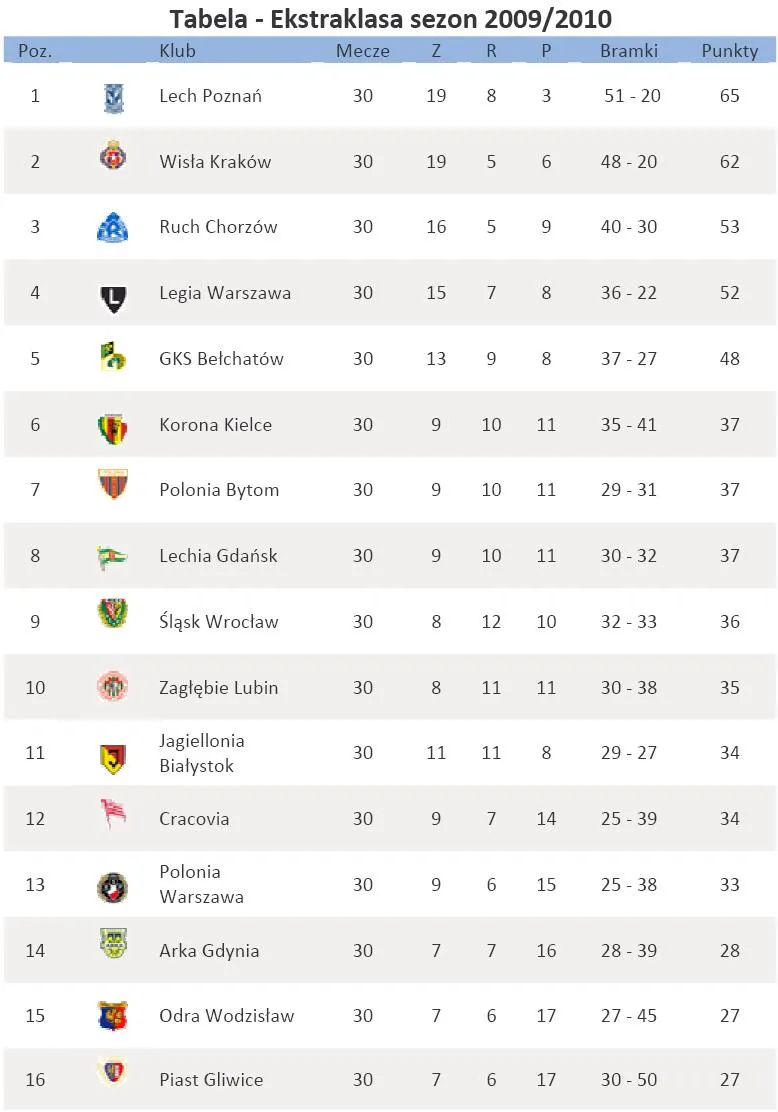This screenshot has width=778, height=1112.
Task: Click the Punkty column header
Action: [729, 51]
